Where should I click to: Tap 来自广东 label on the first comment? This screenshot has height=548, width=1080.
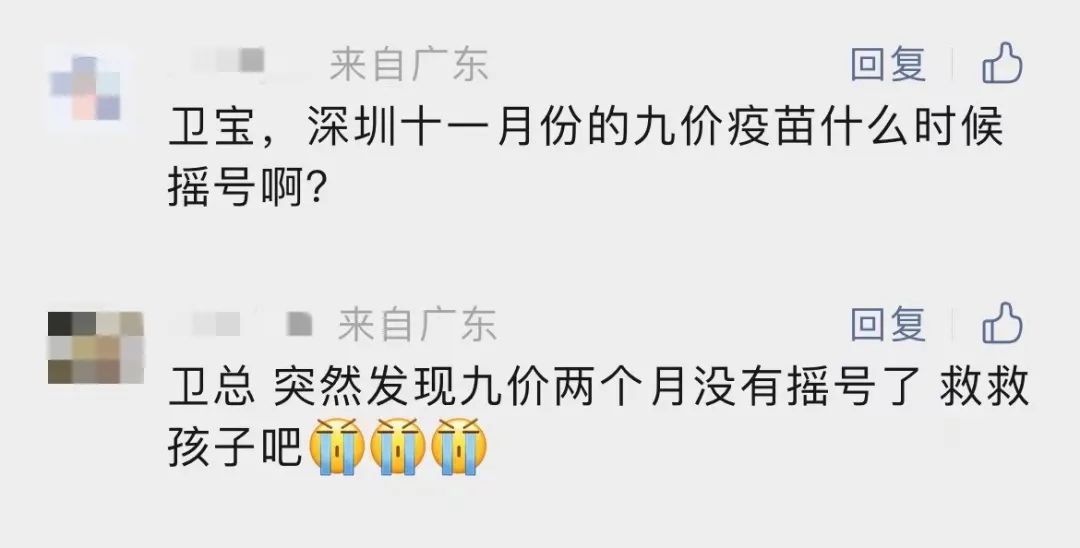(409, 65)
